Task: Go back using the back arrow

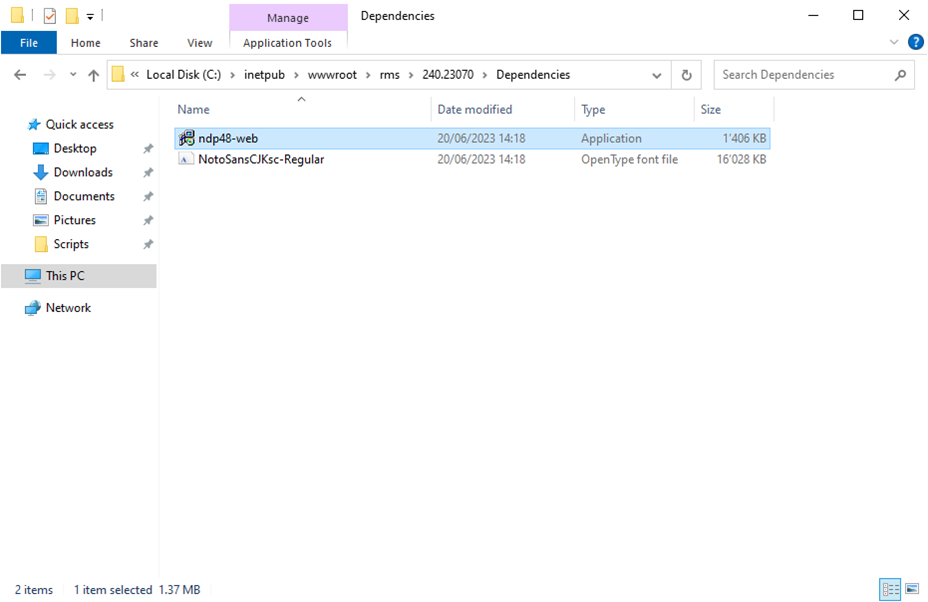Action: (x=20, y=75)
